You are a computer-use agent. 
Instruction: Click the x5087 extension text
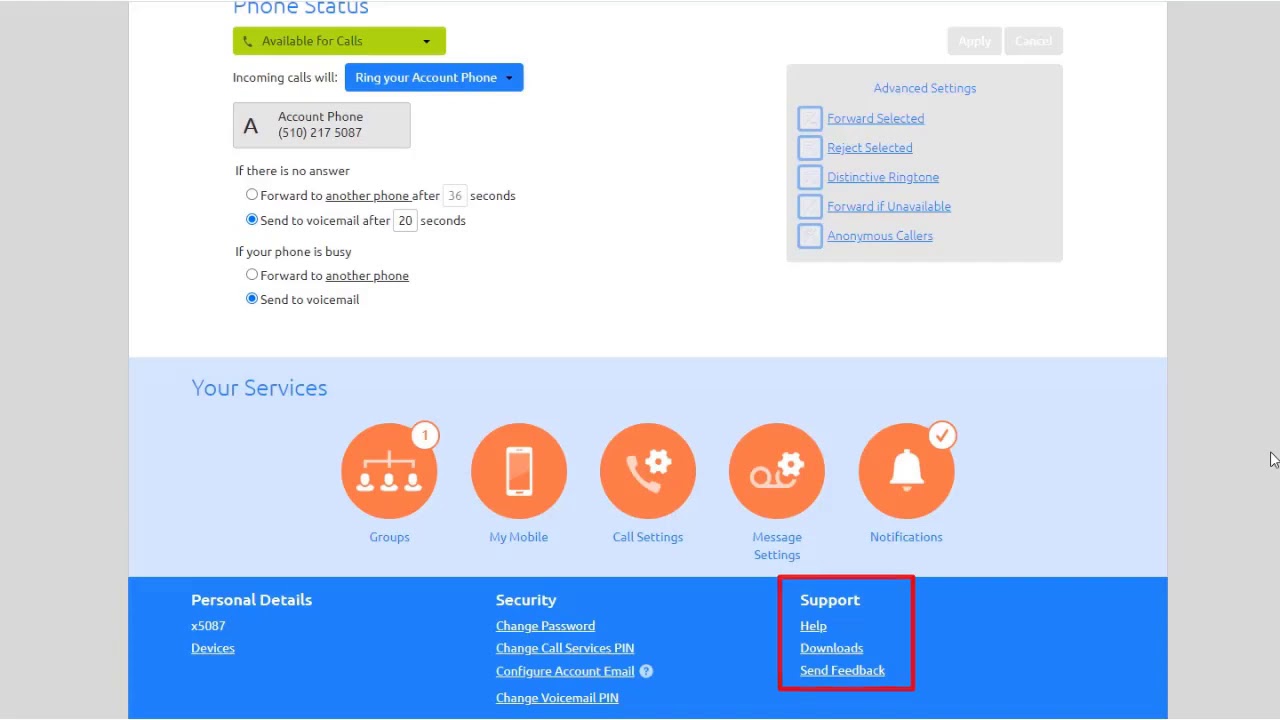(208, 626)
